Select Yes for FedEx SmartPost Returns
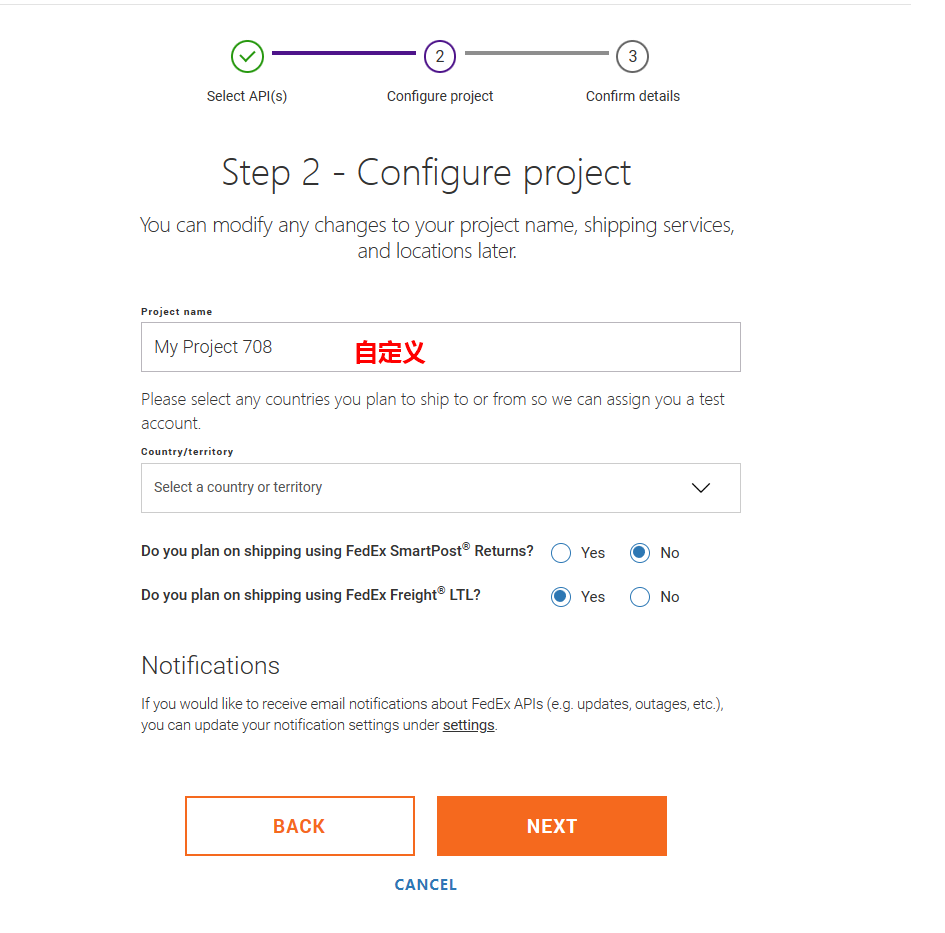The image size is (945, 933). [561, 553]
